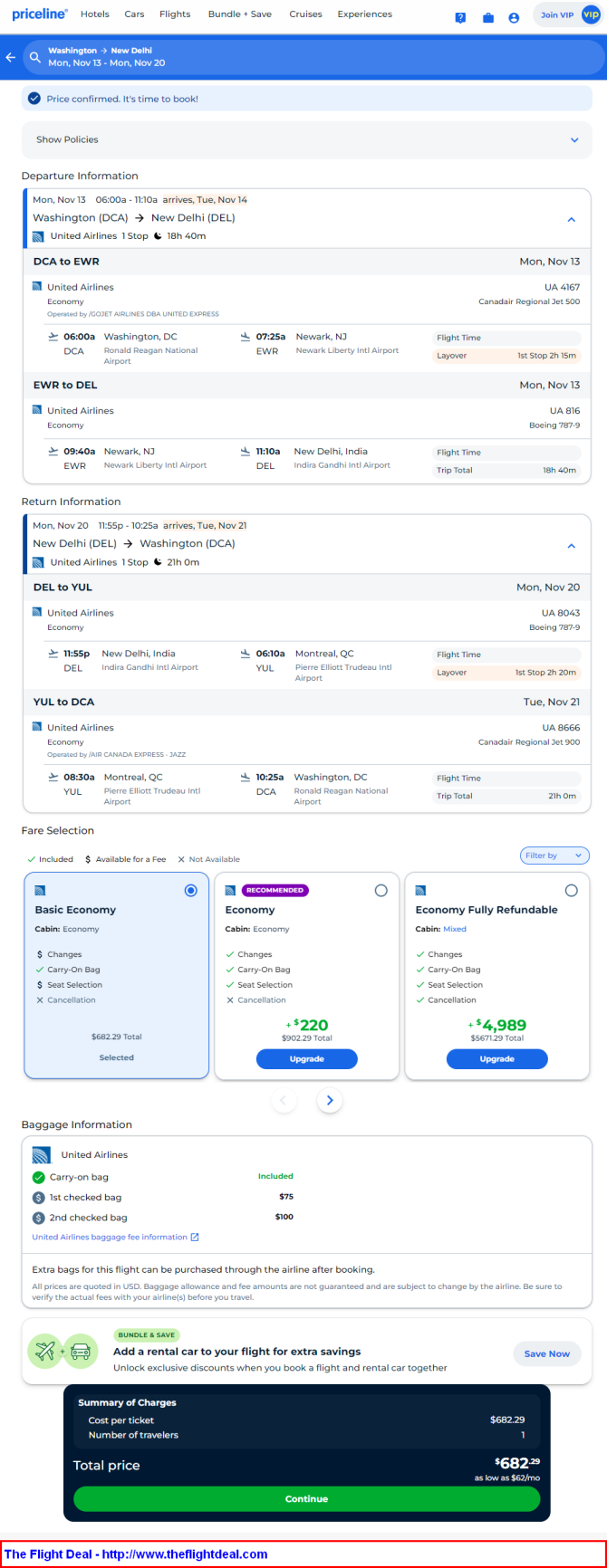This screenshot has height=1568, width=607.
Task: Click the $682.29 Total in Basic Economy
Action: tap(117, 1037)
